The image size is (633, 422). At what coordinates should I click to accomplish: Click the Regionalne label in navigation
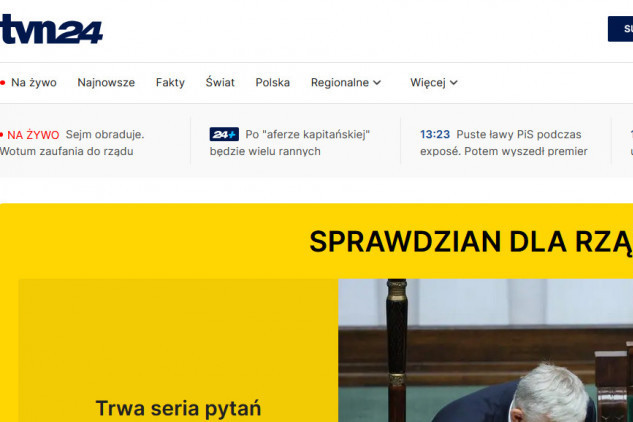(339, 83)
